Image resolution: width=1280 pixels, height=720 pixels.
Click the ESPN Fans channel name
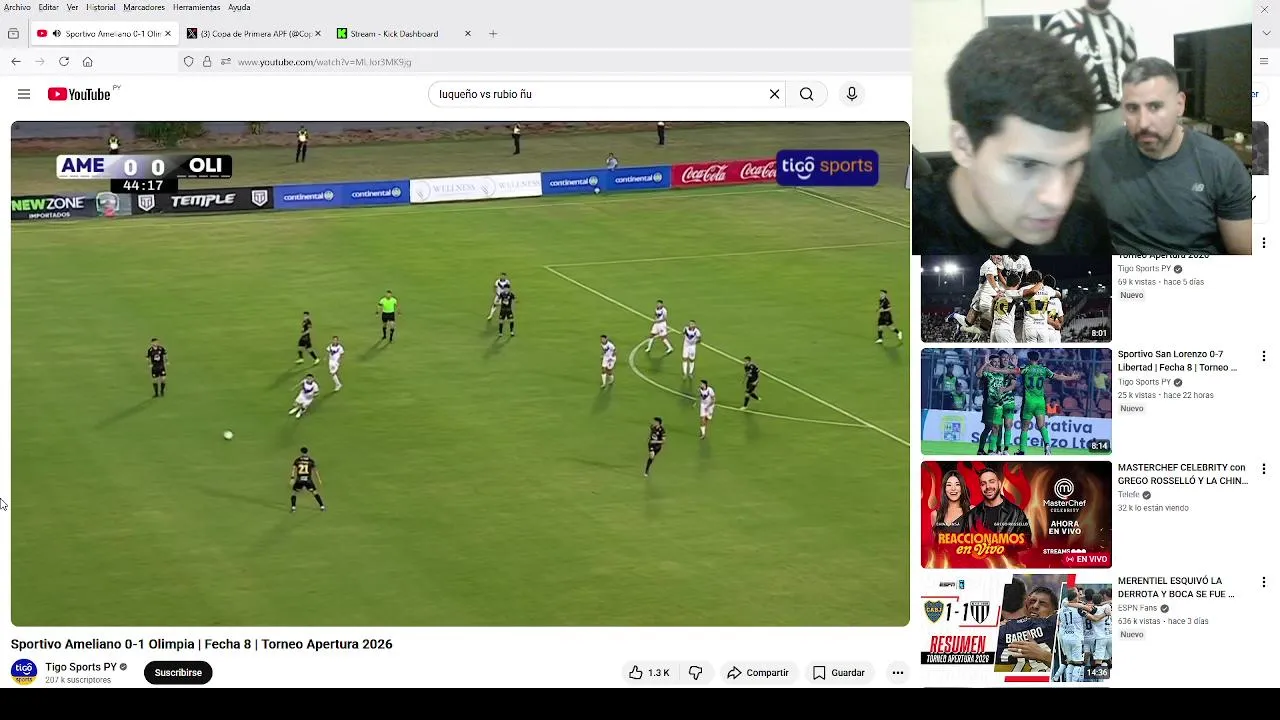[1137, 608]
